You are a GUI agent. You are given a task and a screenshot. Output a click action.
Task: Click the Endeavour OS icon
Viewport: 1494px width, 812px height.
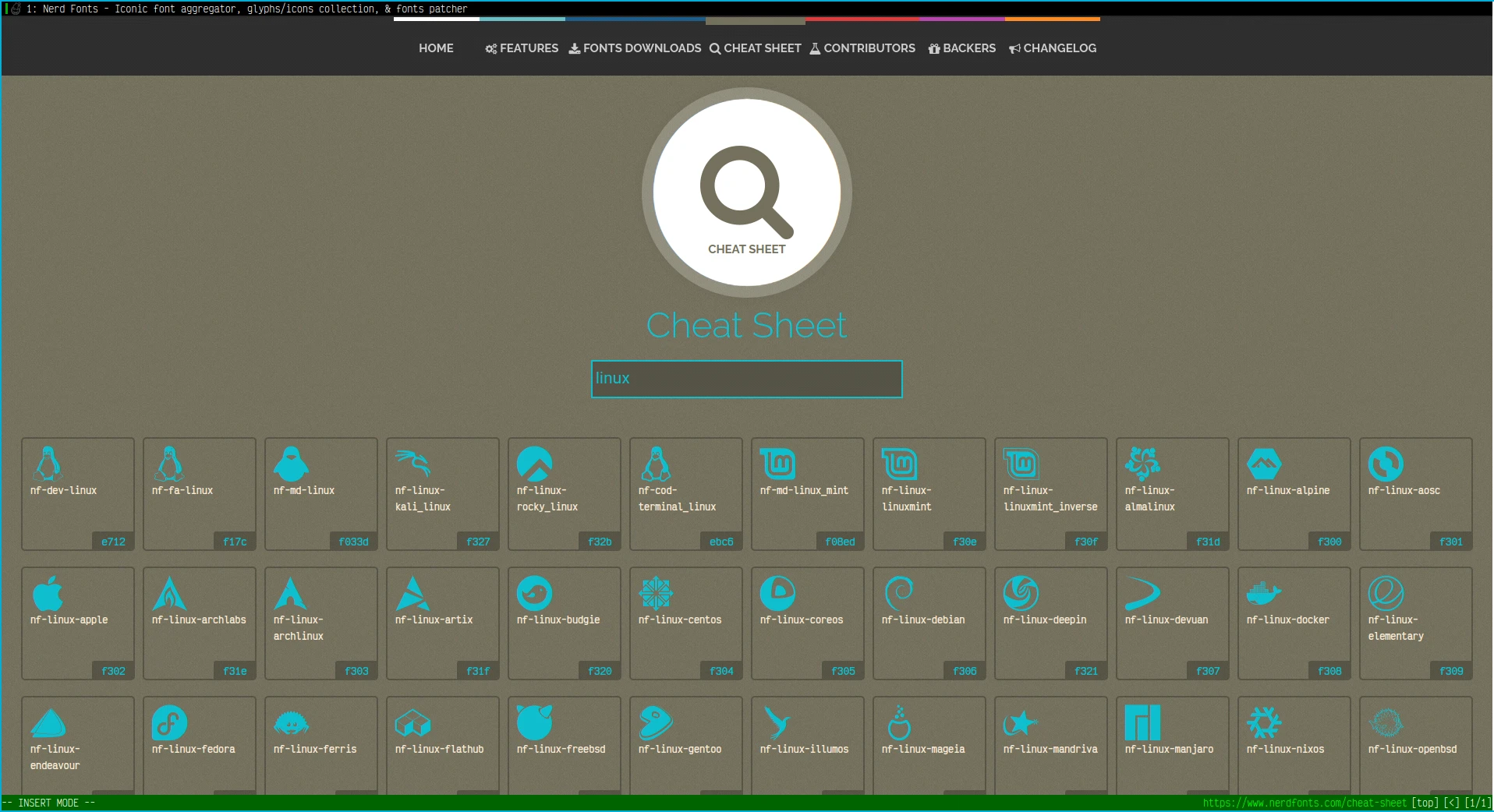coord(48,723)
